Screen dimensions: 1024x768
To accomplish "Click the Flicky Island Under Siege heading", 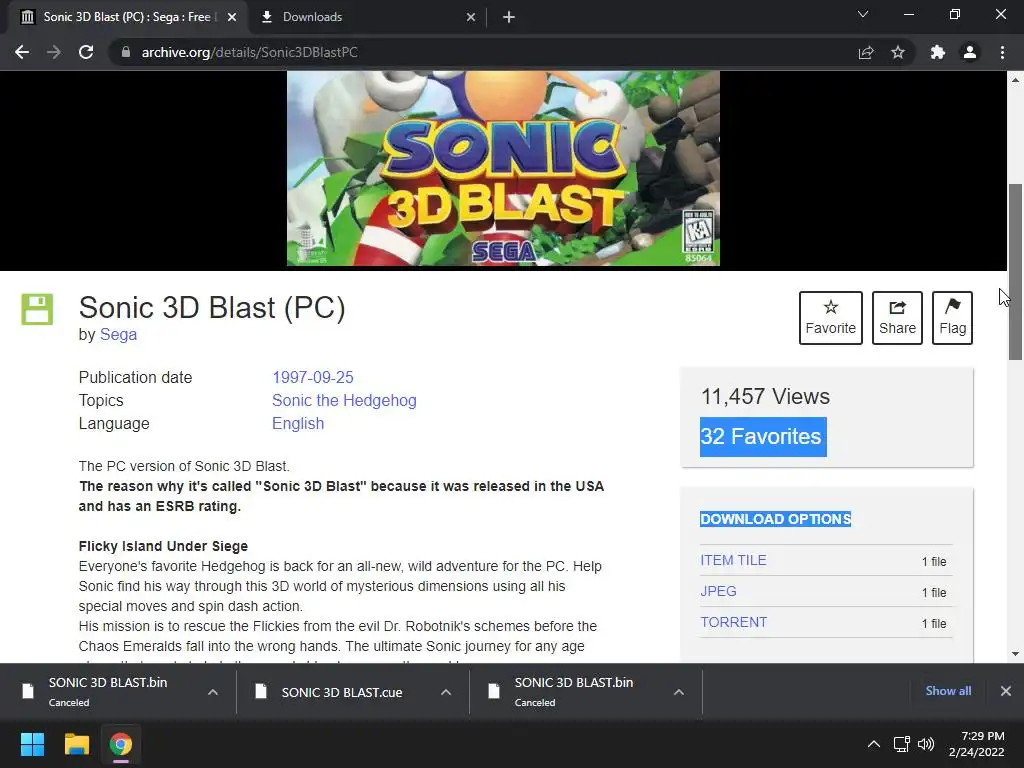I will pos(163,546).
